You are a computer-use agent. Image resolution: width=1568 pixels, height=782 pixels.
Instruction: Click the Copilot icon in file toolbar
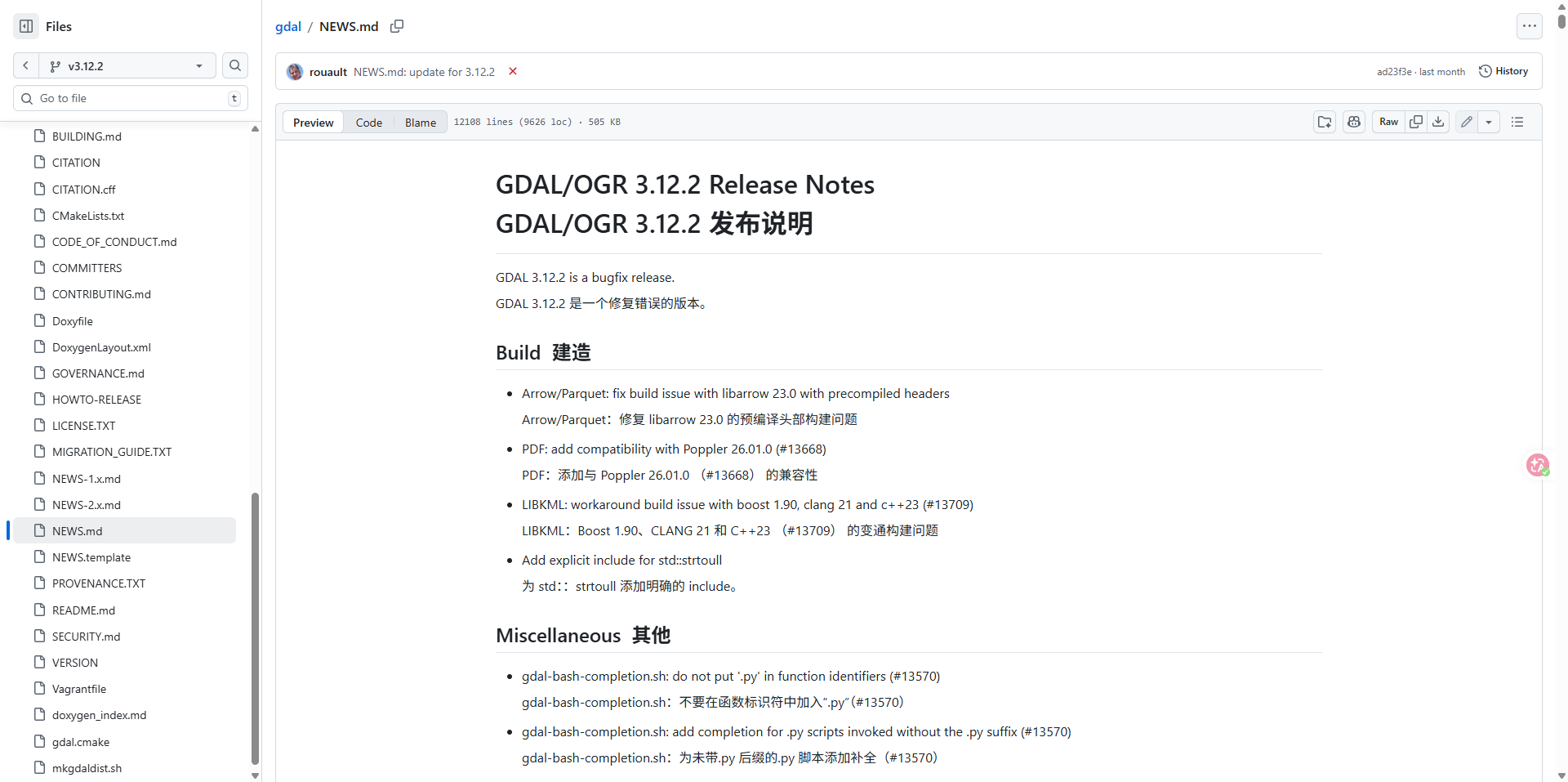point(1354,122)
